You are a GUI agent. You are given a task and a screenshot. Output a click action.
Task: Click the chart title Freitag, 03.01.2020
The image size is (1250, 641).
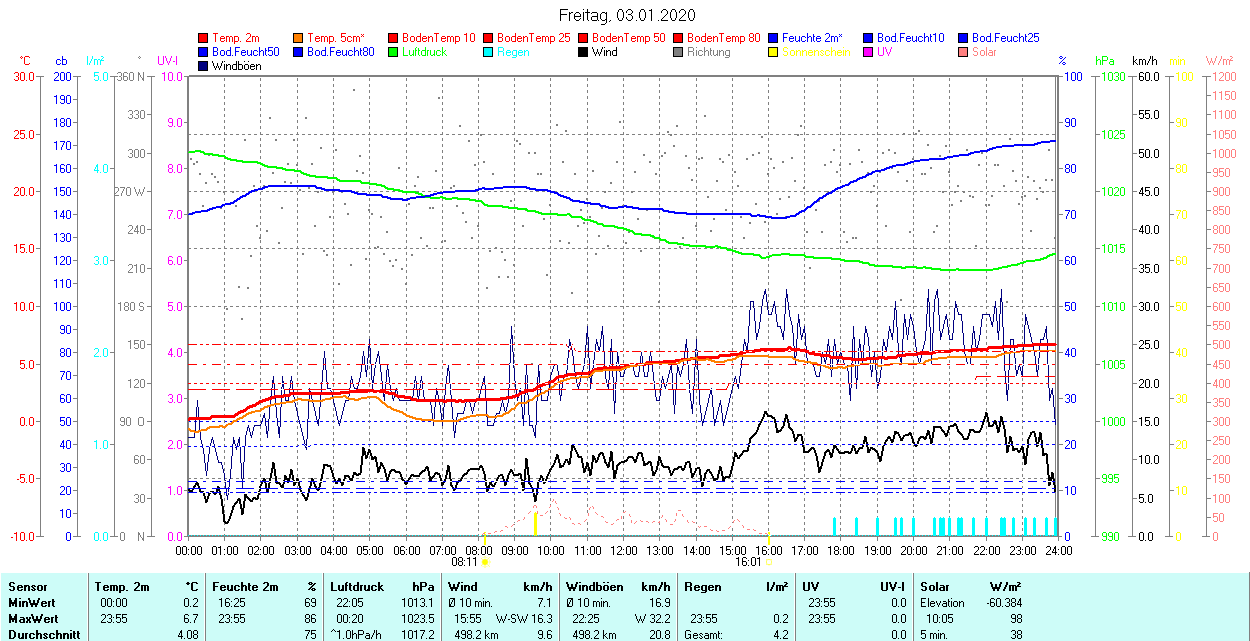[x=626, y=15]
